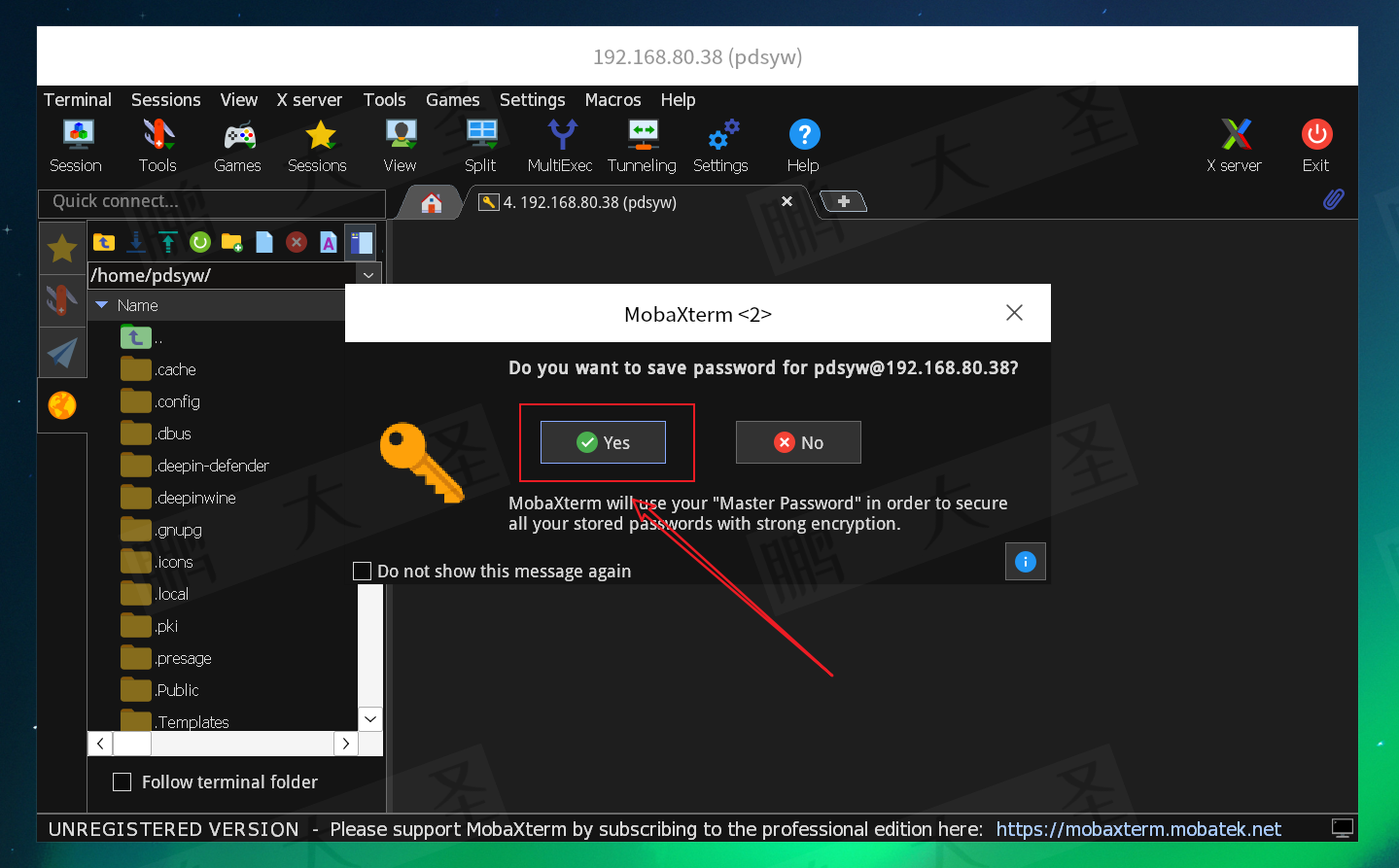Click the /home/pdsyw/ path field
The height and width of the screenshot is (868, 1399).
222,275
